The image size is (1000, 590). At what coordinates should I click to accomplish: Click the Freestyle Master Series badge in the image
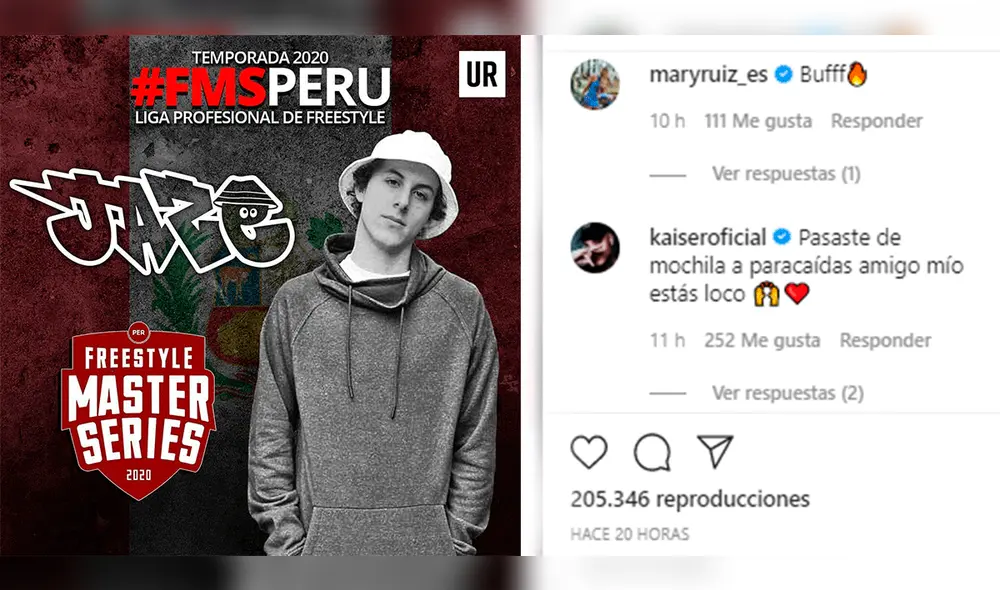tap(138, 411)
